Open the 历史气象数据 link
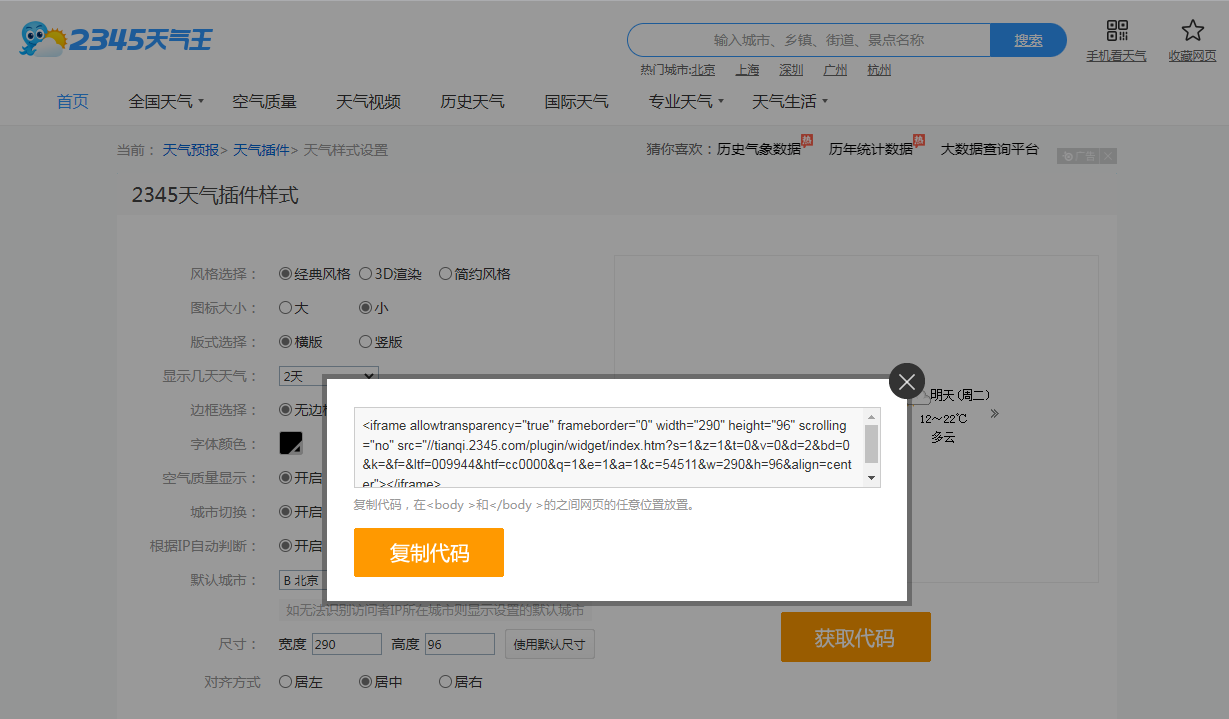 759,149
